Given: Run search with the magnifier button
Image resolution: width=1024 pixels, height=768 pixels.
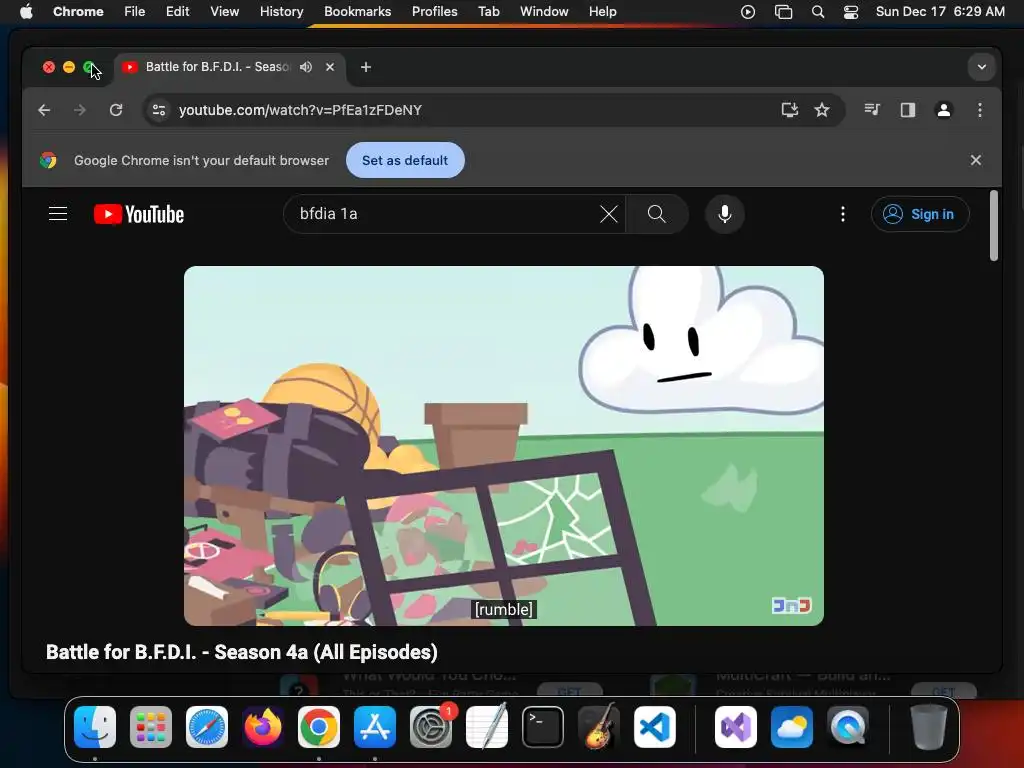Looking at the screenshot, I should (x=657, y=214).
